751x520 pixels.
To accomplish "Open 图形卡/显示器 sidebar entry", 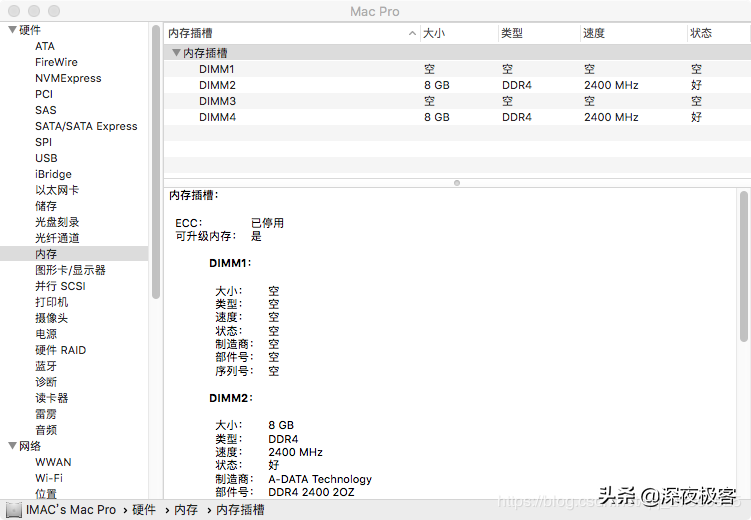I will point(70,270).
